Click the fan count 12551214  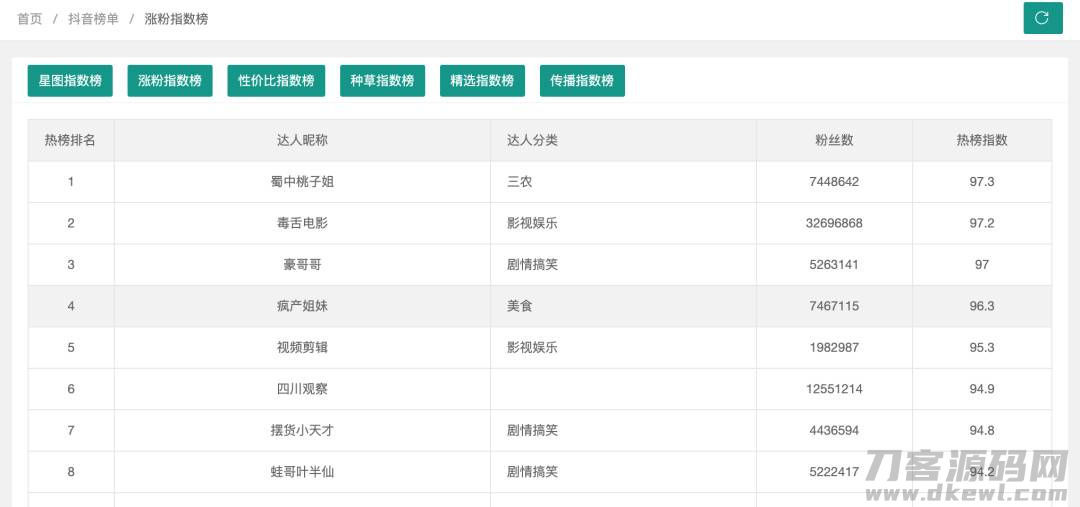tap(834, 389)
